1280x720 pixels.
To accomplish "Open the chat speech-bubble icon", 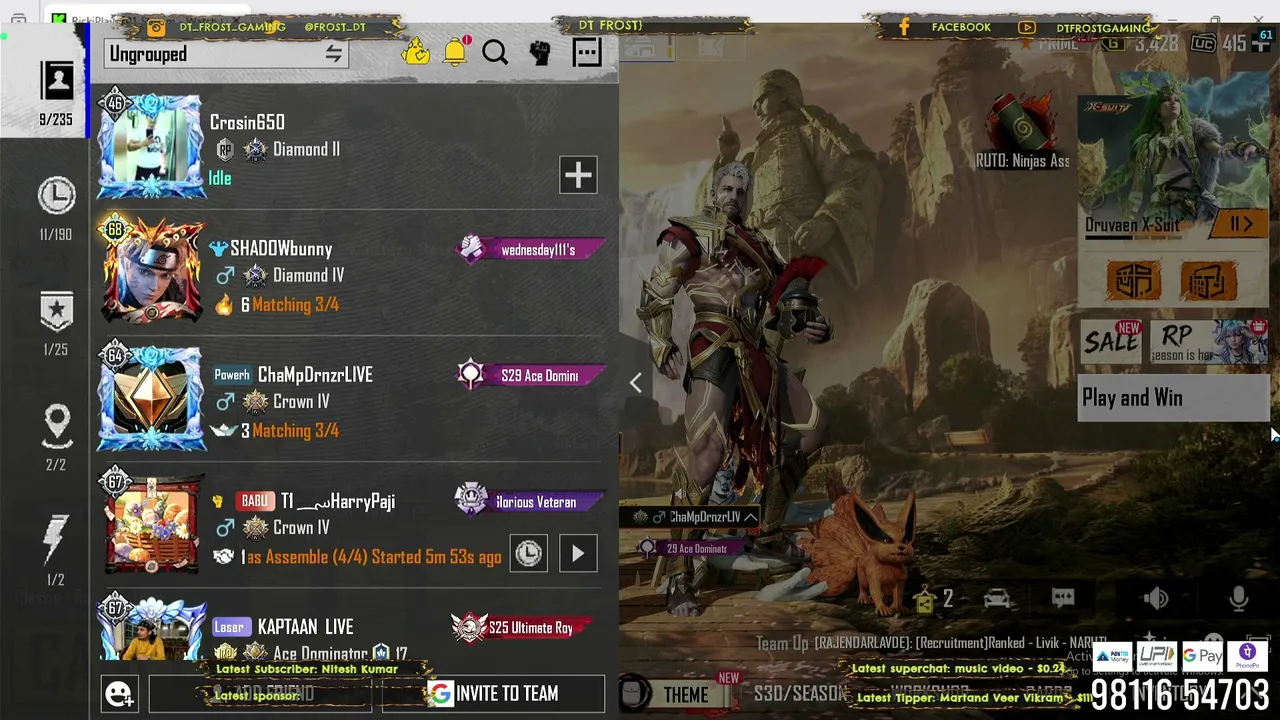I will pyautogui.click(x=1063, y=598).
